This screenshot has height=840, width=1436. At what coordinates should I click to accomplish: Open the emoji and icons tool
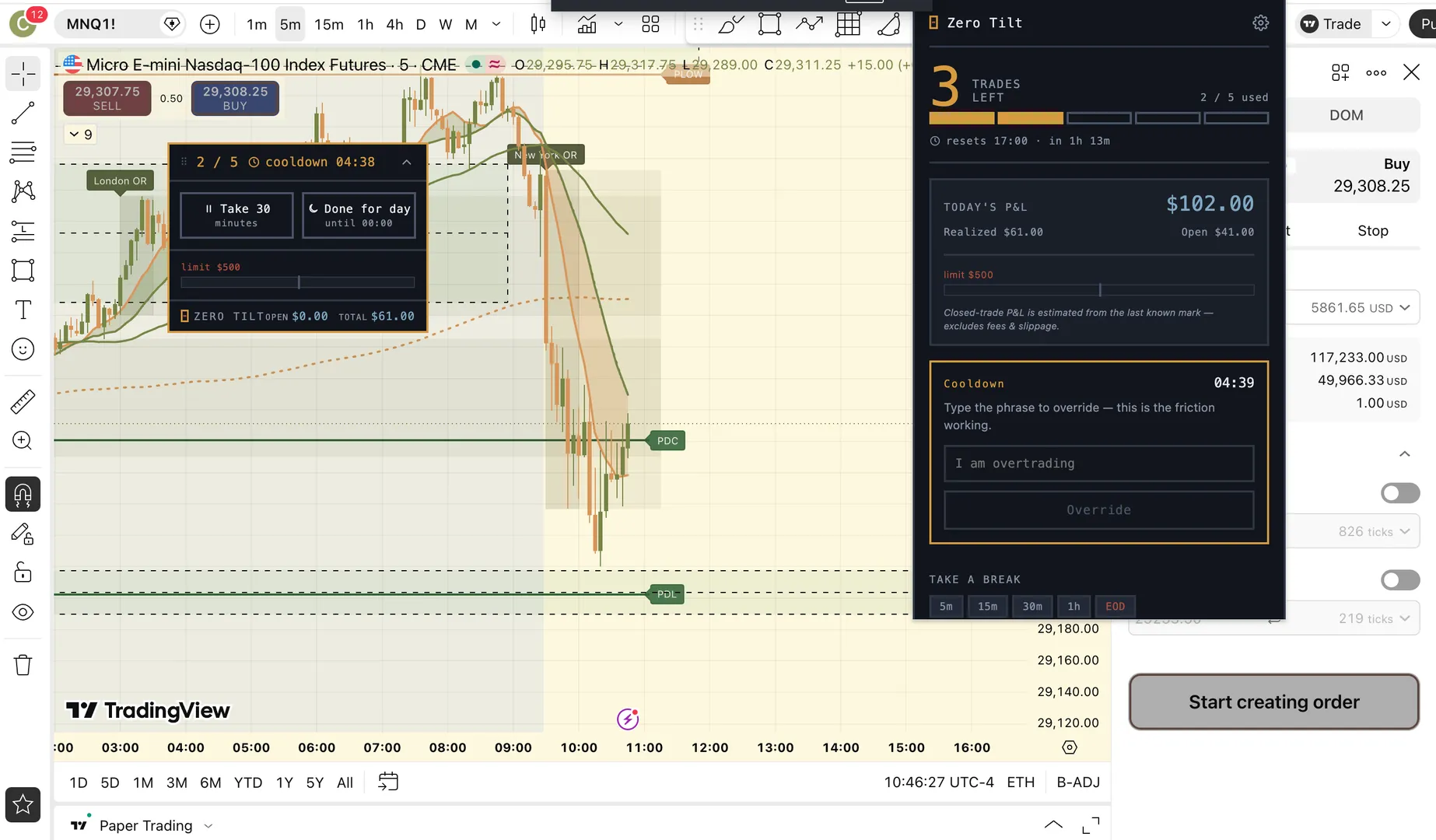[x=23, y=349]
